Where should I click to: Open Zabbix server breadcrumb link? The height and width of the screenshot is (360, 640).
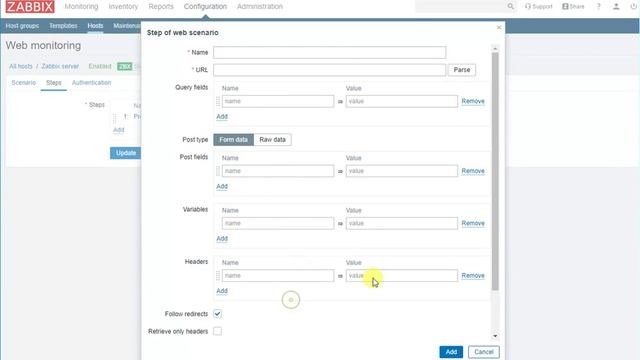(x=60, y=66)
